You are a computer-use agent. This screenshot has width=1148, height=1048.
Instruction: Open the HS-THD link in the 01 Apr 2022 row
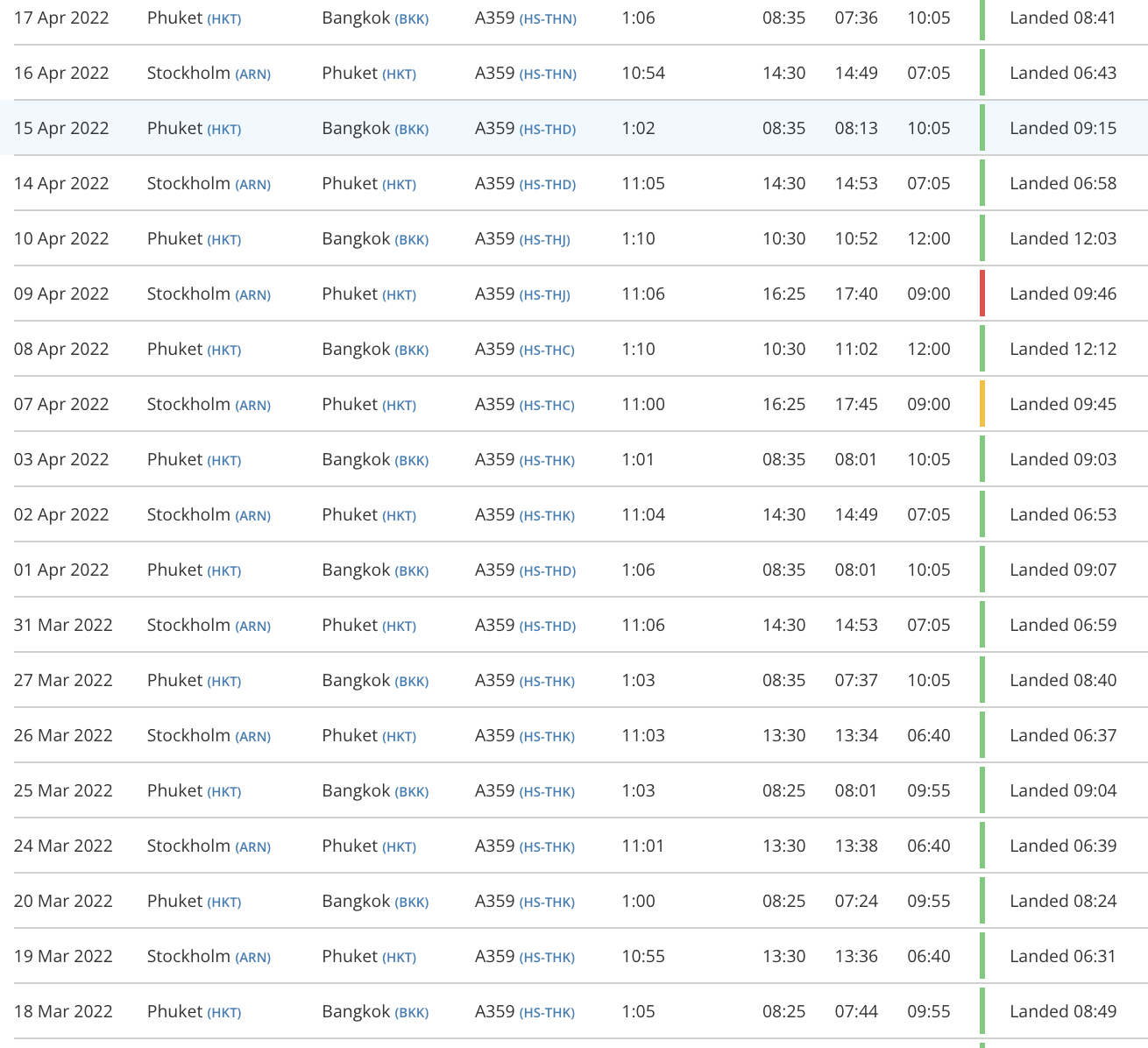548,571
